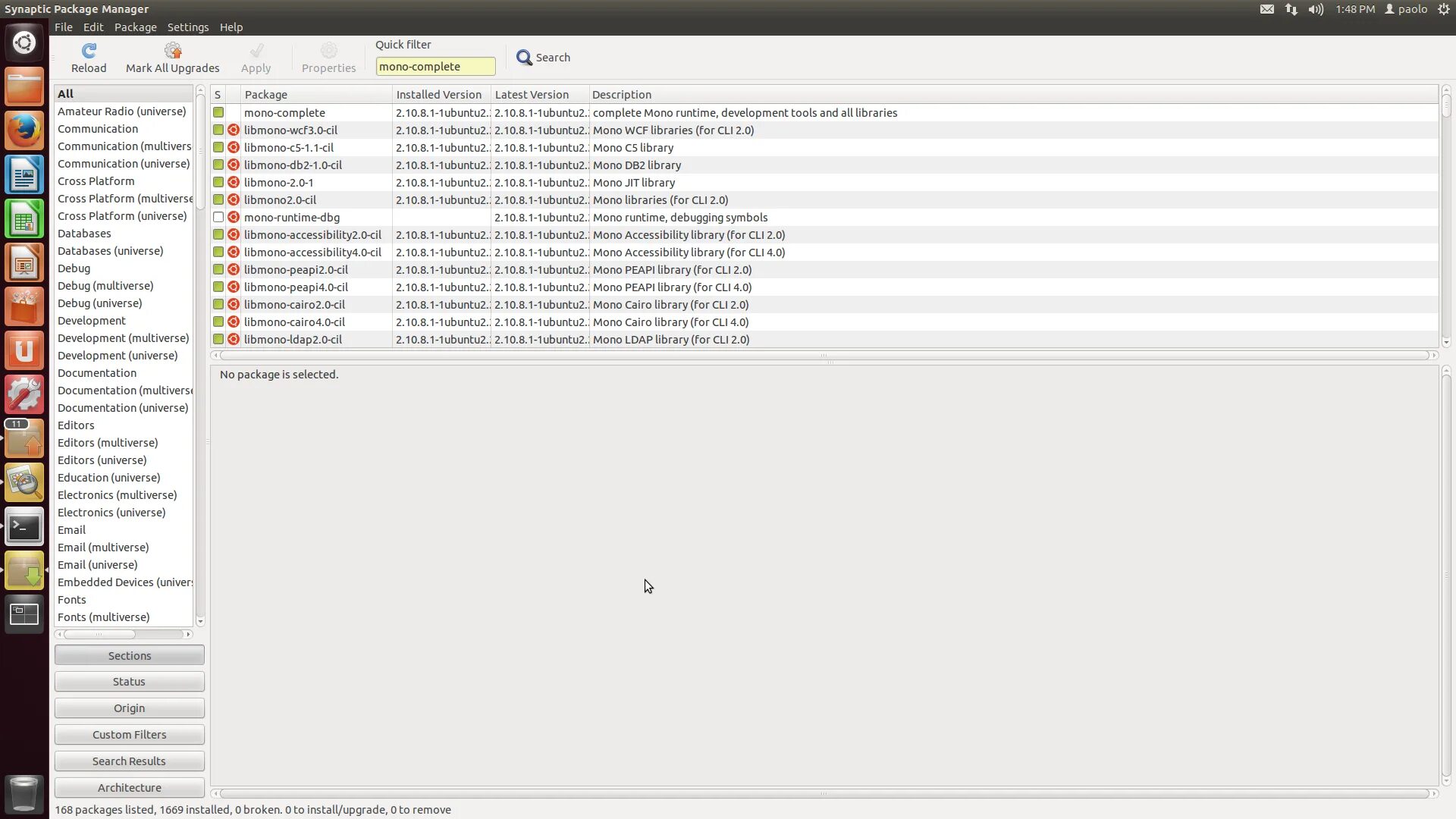Open the sound volume indicator
Image resolution: width=1456 pixels, height=819 pixels.
[x=1316, y=9]
